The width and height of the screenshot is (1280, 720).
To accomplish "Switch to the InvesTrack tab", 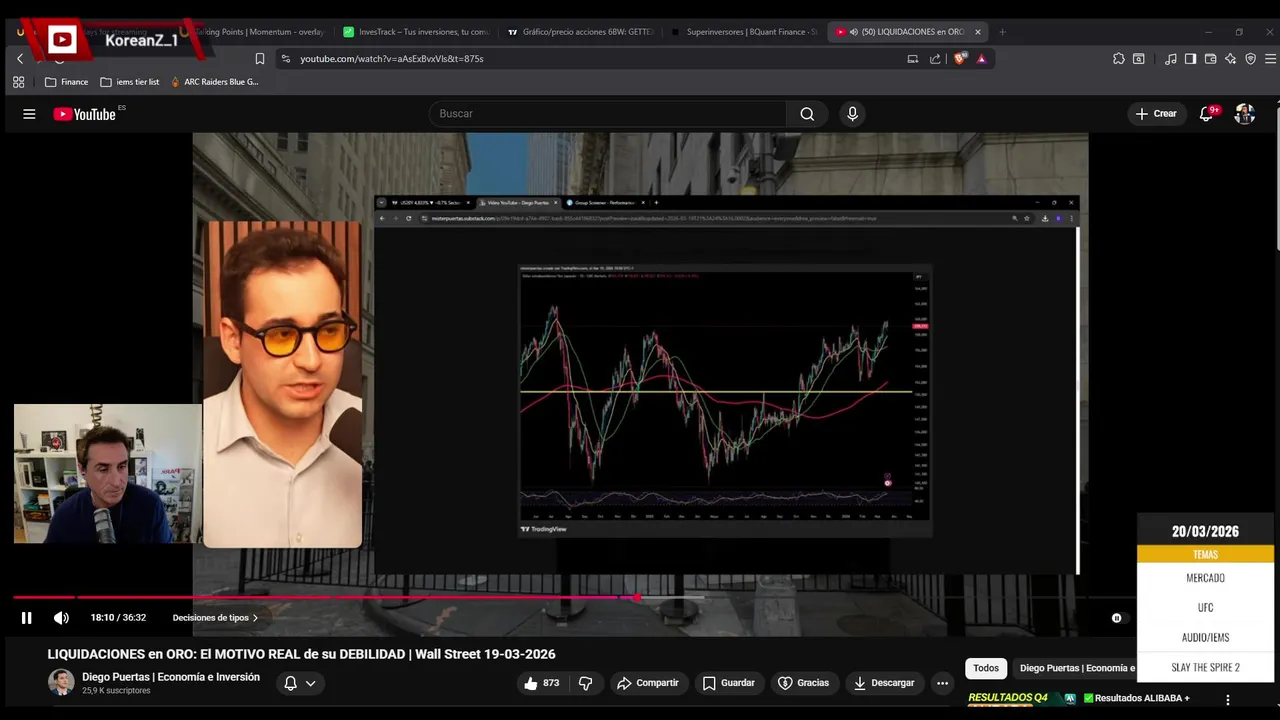I will pos(415,32).
